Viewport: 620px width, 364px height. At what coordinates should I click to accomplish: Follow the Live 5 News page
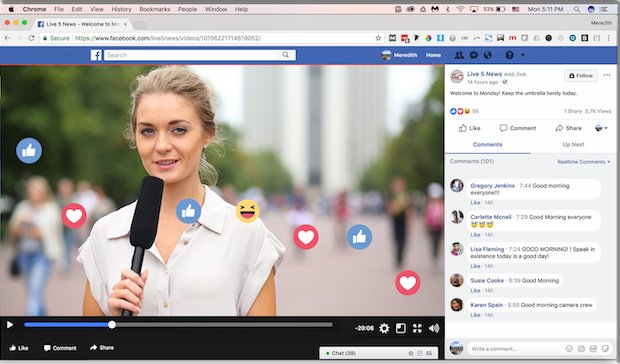581,75
